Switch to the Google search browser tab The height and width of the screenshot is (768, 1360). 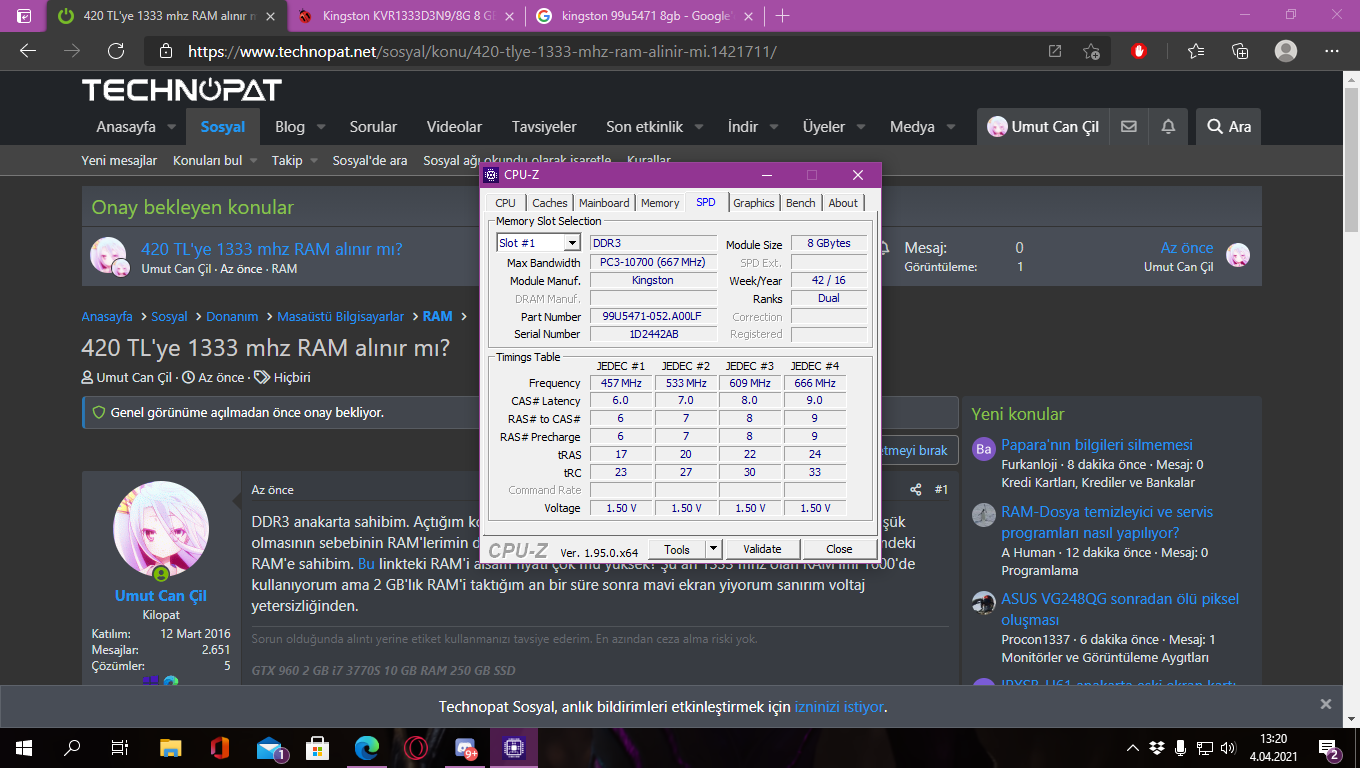646,16
